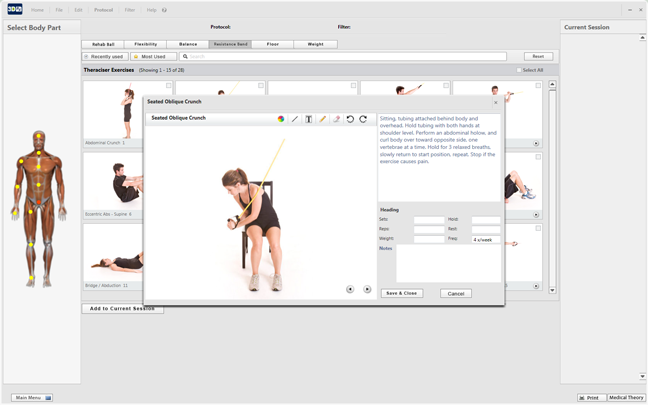Open the color wheel picker in the image toolbar
This screenshot has height=405, width=648.
point(281,119)
